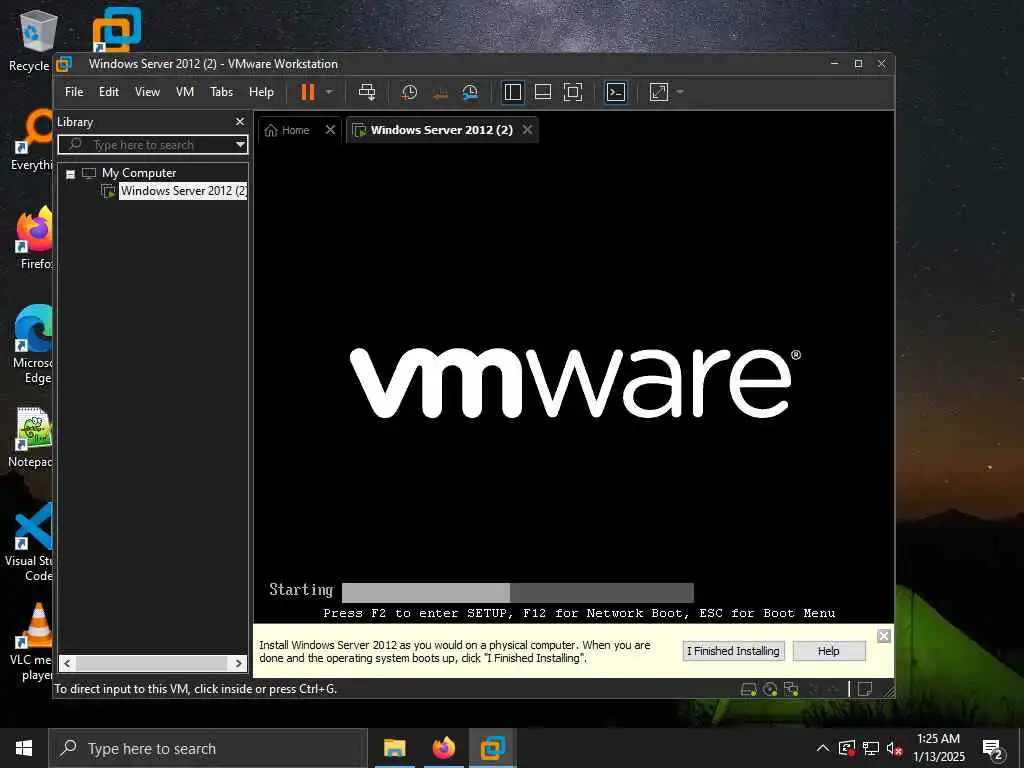Screen dimensions: 1024x768
Task: Collapse the My Computer tree node
Action: [71, 174]
